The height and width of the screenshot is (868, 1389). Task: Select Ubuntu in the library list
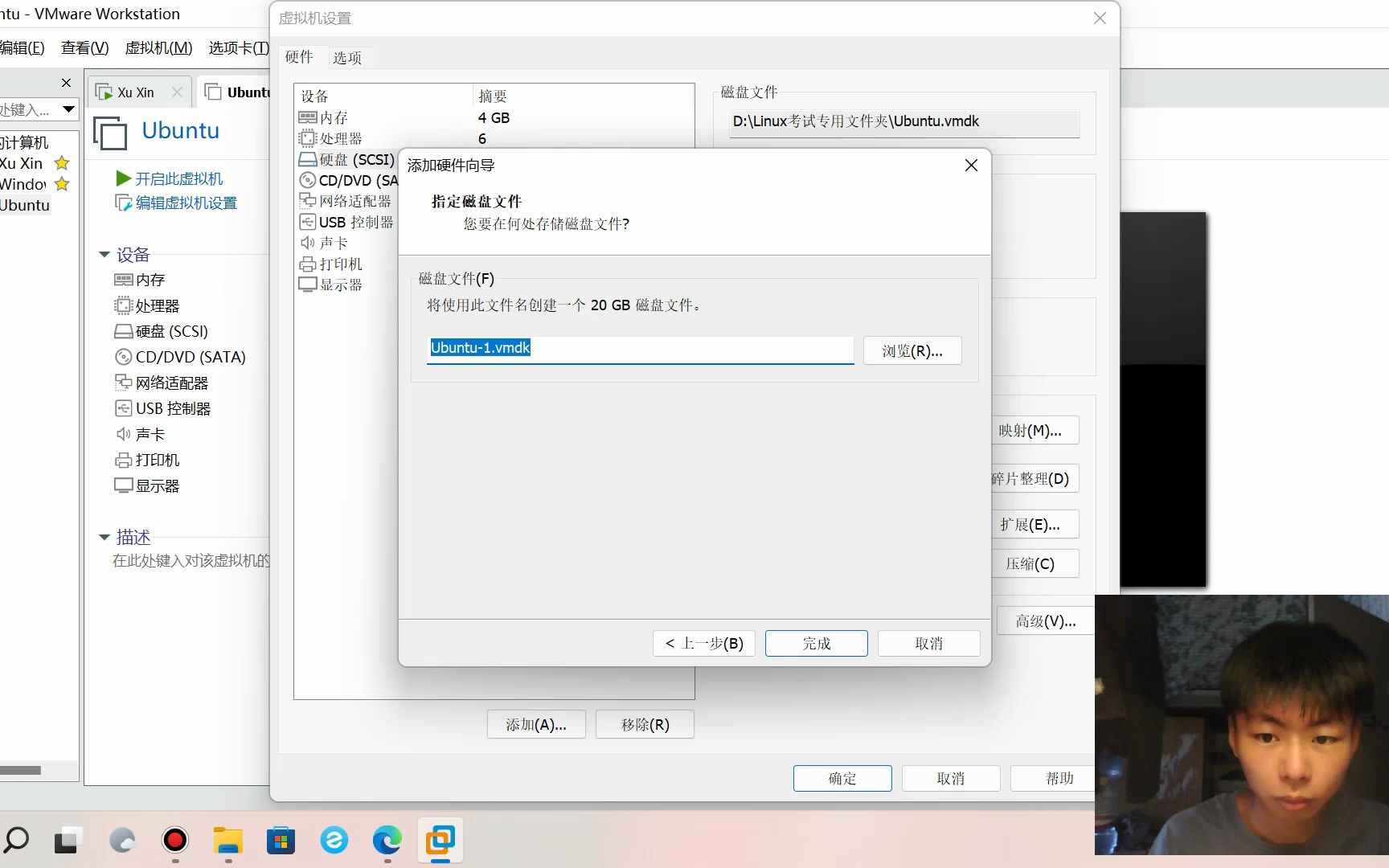click(x=25, y=205)
